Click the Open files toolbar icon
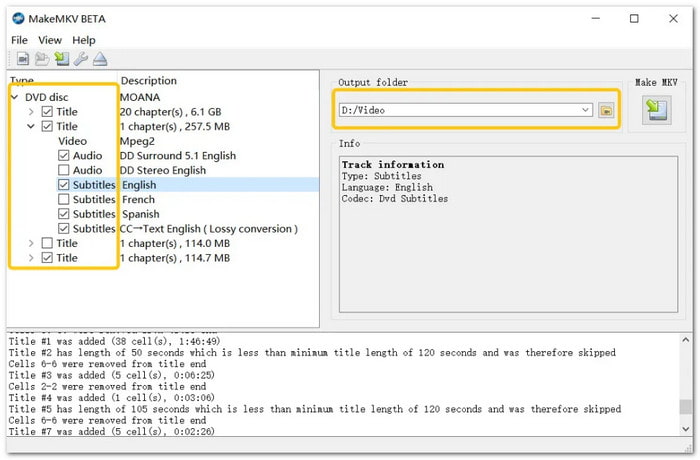This screenshot has height=460, width=700. (23, 59)
